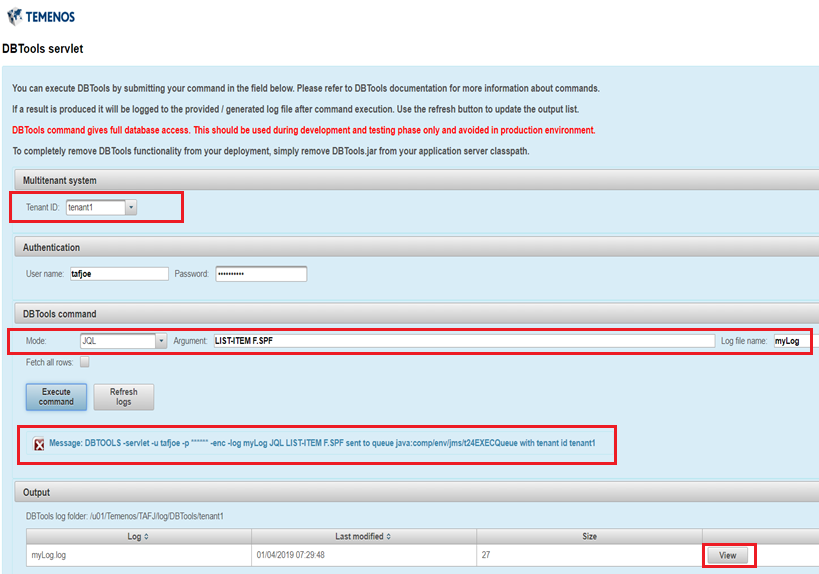This screenshot has height=574, width=819.
Task: Click the Output section header
Action: coord(36,492)
